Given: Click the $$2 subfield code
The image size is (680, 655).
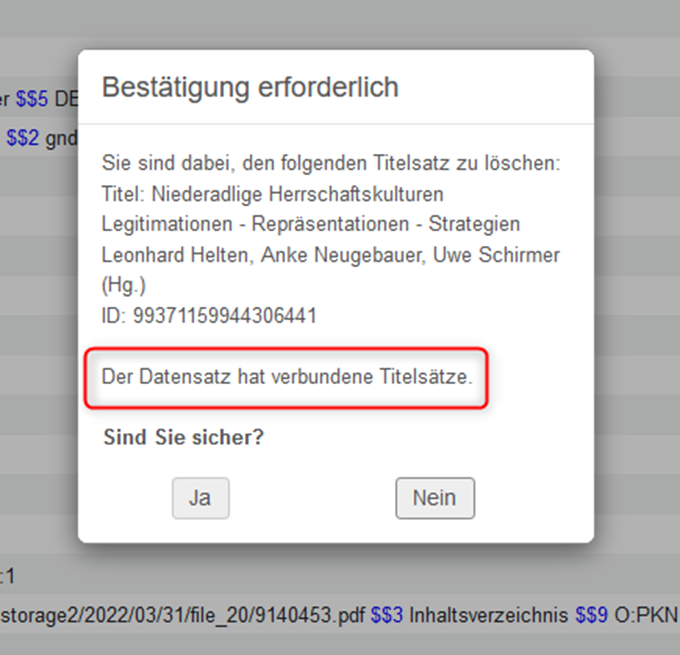Looking at the screenshot, I should 22,139.
